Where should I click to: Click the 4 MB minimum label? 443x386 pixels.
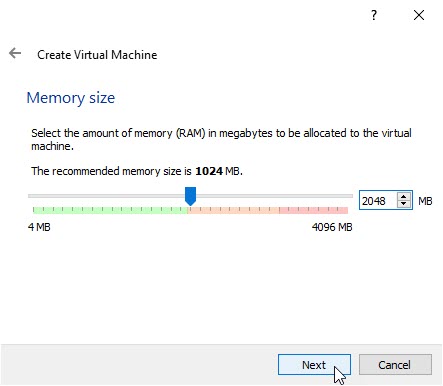39,227
